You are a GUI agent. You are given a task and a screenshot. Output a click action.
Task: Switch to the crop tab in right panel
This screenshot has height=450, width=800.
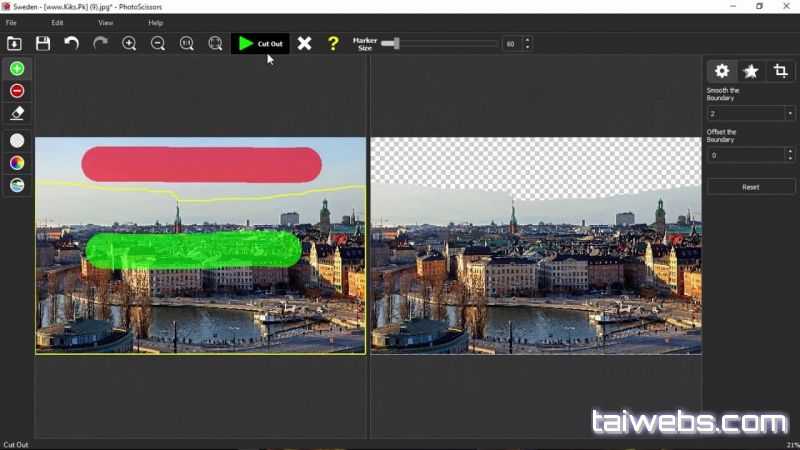780,71
